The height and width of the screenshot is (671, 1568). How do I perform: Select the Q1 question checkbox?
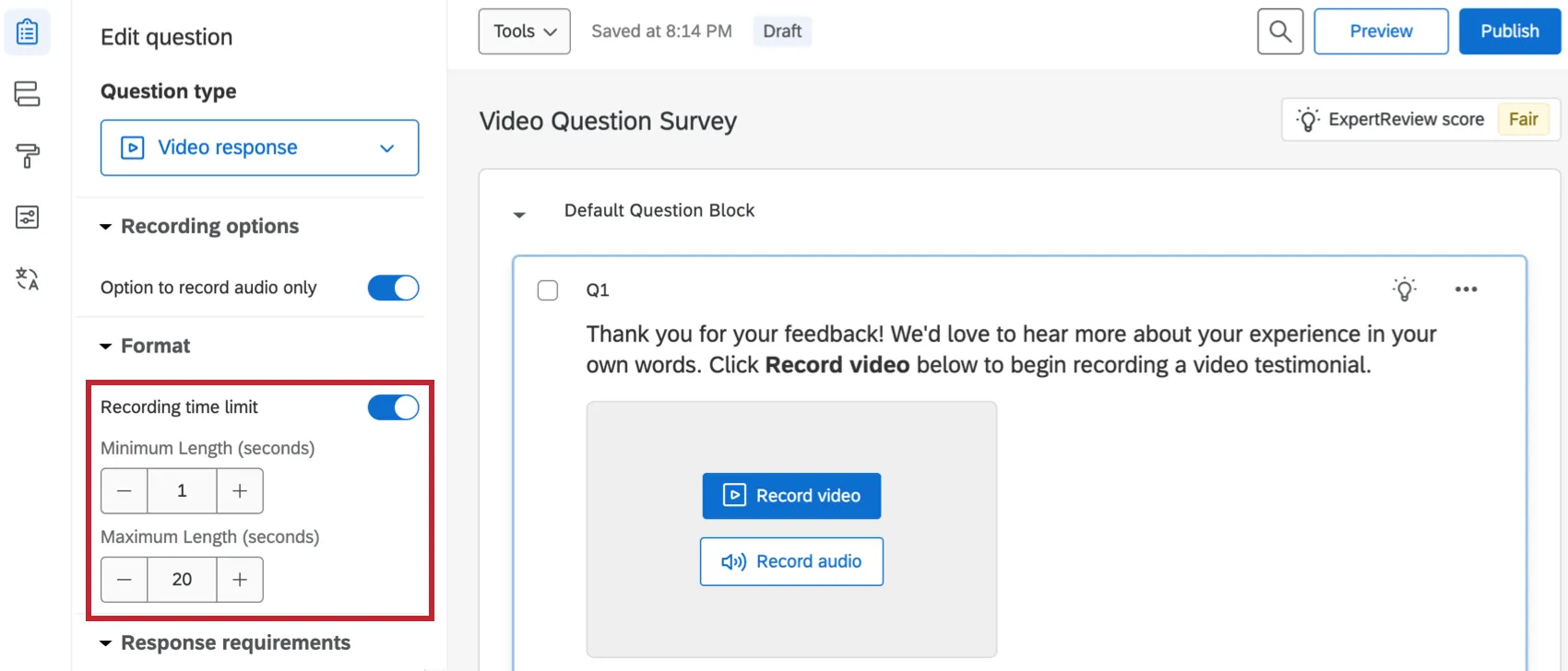pyautogui.click(x=548, y=290)
